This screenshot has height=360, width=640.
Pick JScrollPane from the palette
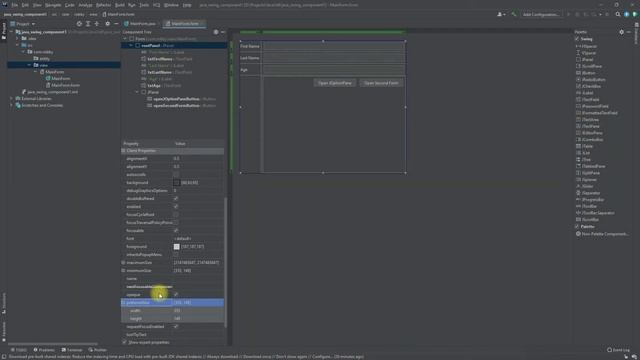[x=589, y=66]
